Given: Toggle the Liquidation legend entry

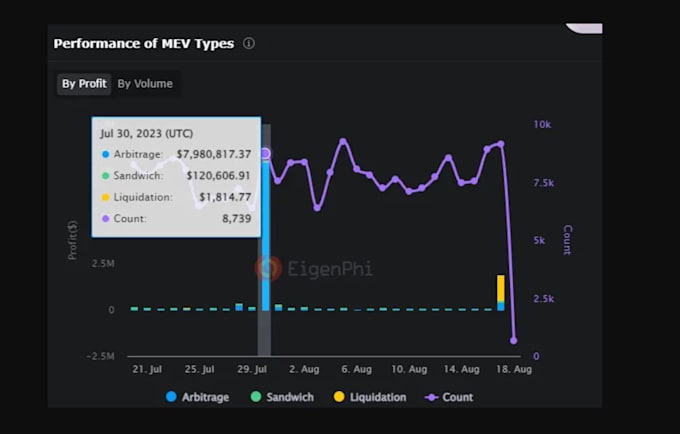Looking at the screenshot, I should pyautogui.click(x=370, y=397).
